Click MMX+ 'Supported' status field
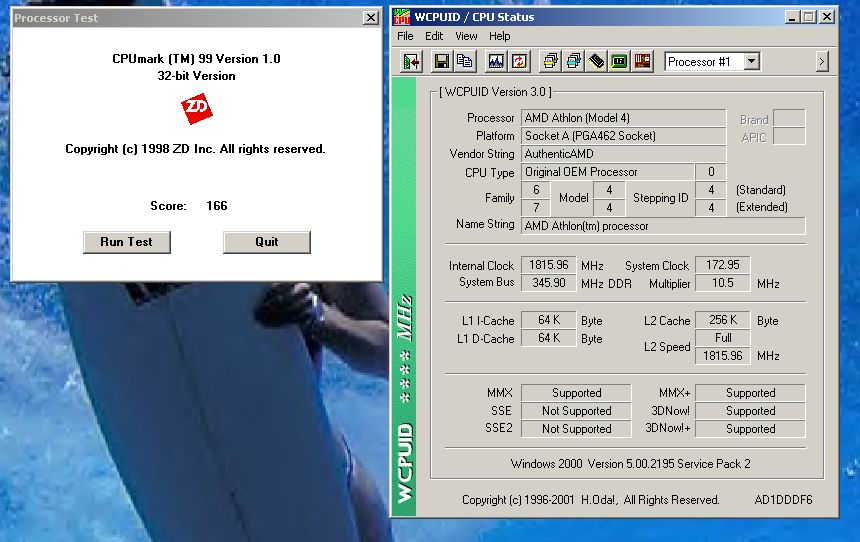This screenshot has width=860, height=542. click(750, 393)
